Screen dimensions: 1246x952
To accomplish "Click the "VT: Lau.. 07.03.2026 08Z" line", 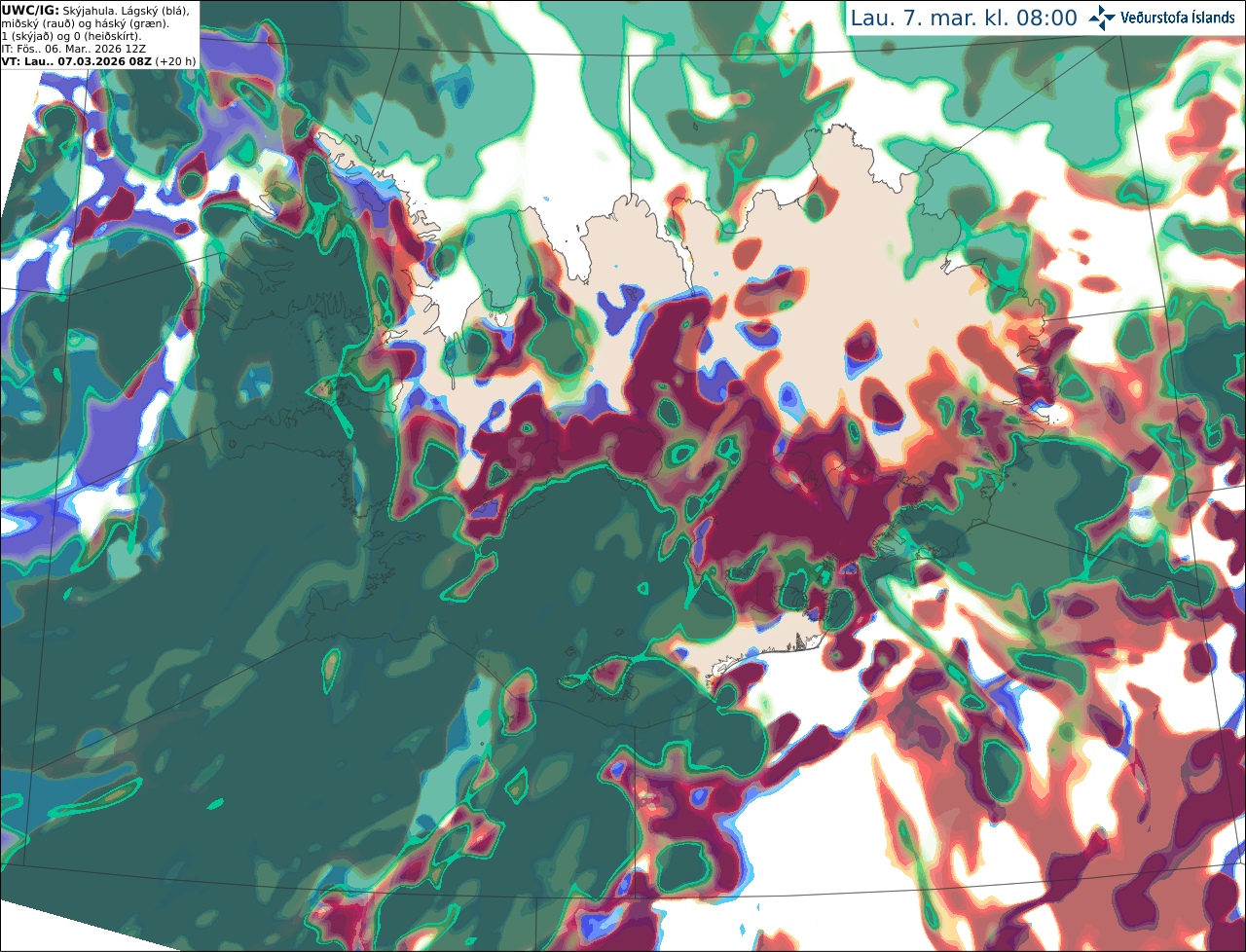I will pyautogui.click(x=76, y=60).
